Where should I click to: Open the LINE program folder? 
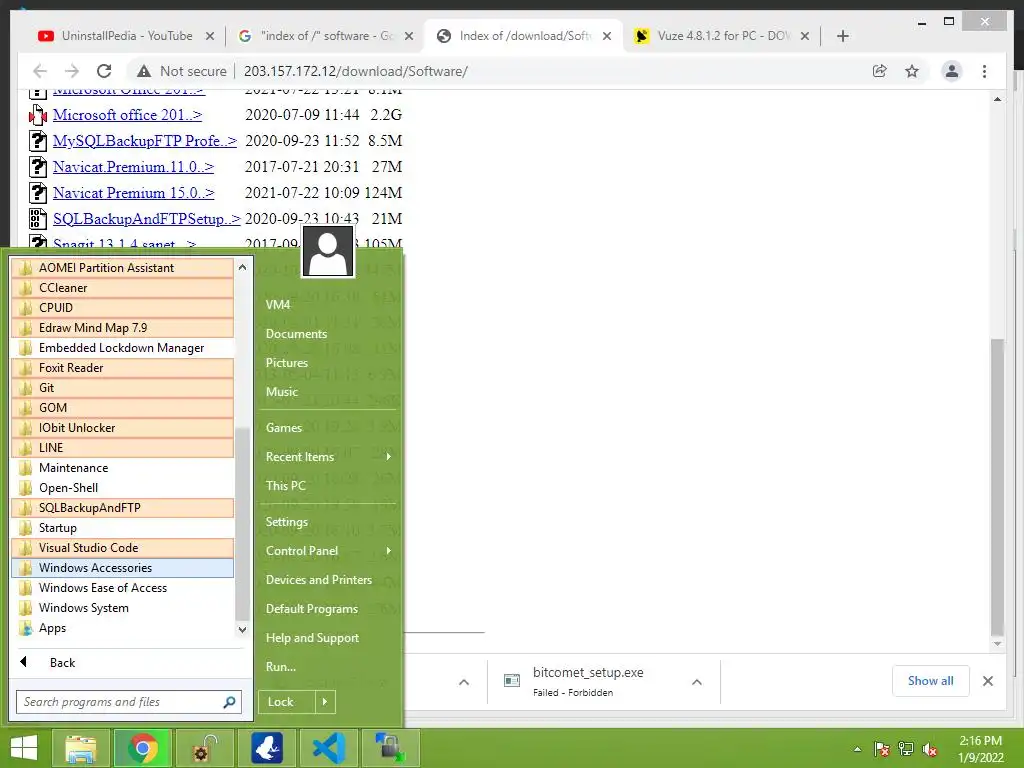coord(123,448)
